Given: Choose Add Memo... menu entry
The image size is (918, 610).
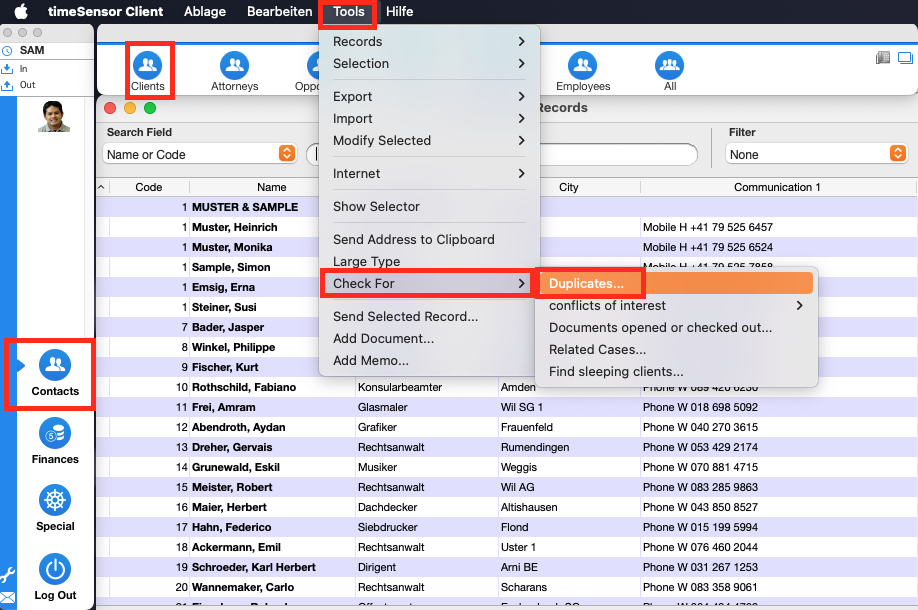Looking at the screenshot, I should (429, 360).
